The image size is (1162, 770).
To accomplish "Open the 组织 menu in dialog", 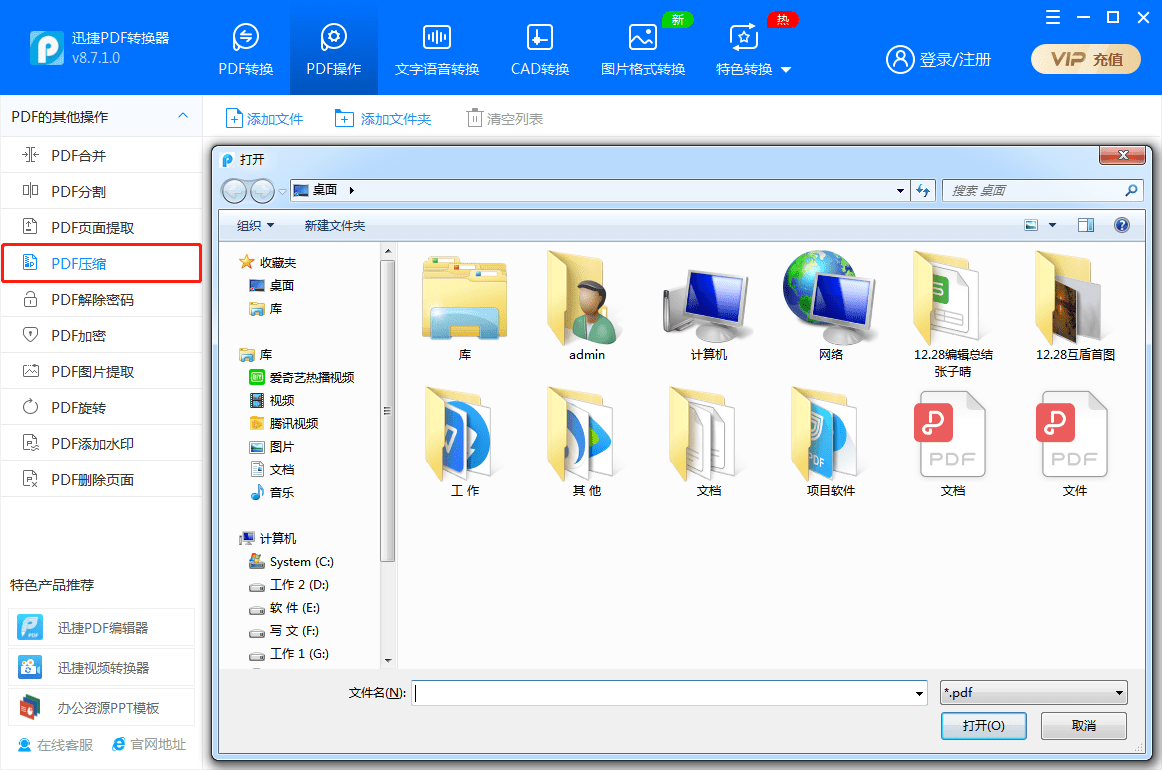I will [255, 225].
